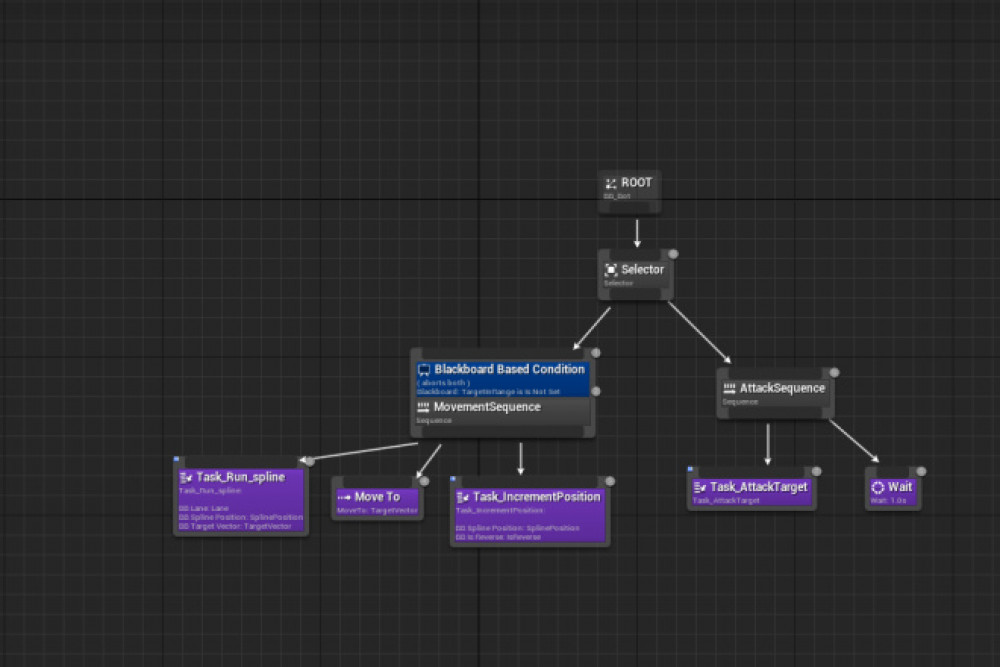Click execution index badge on Selector
Screen dimensions: 1000x667
[x=673, y=254]
